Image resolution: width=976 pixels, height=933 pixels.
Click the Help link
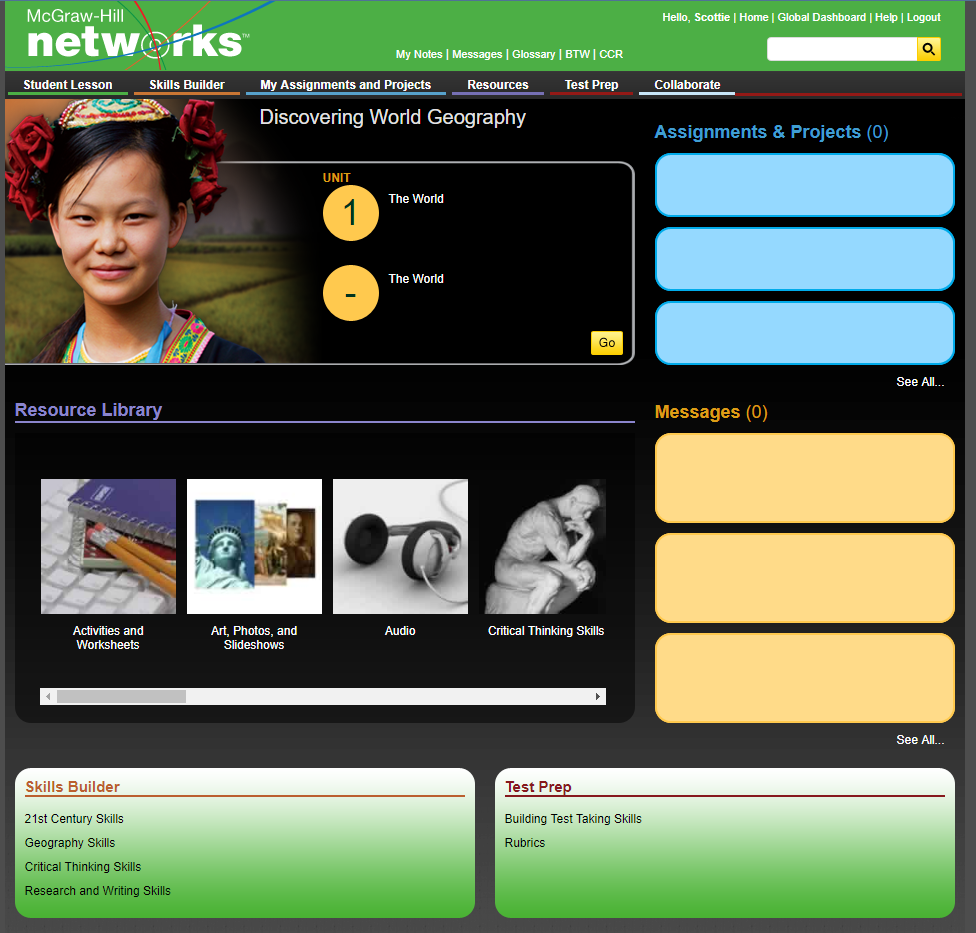pos(886,17)
